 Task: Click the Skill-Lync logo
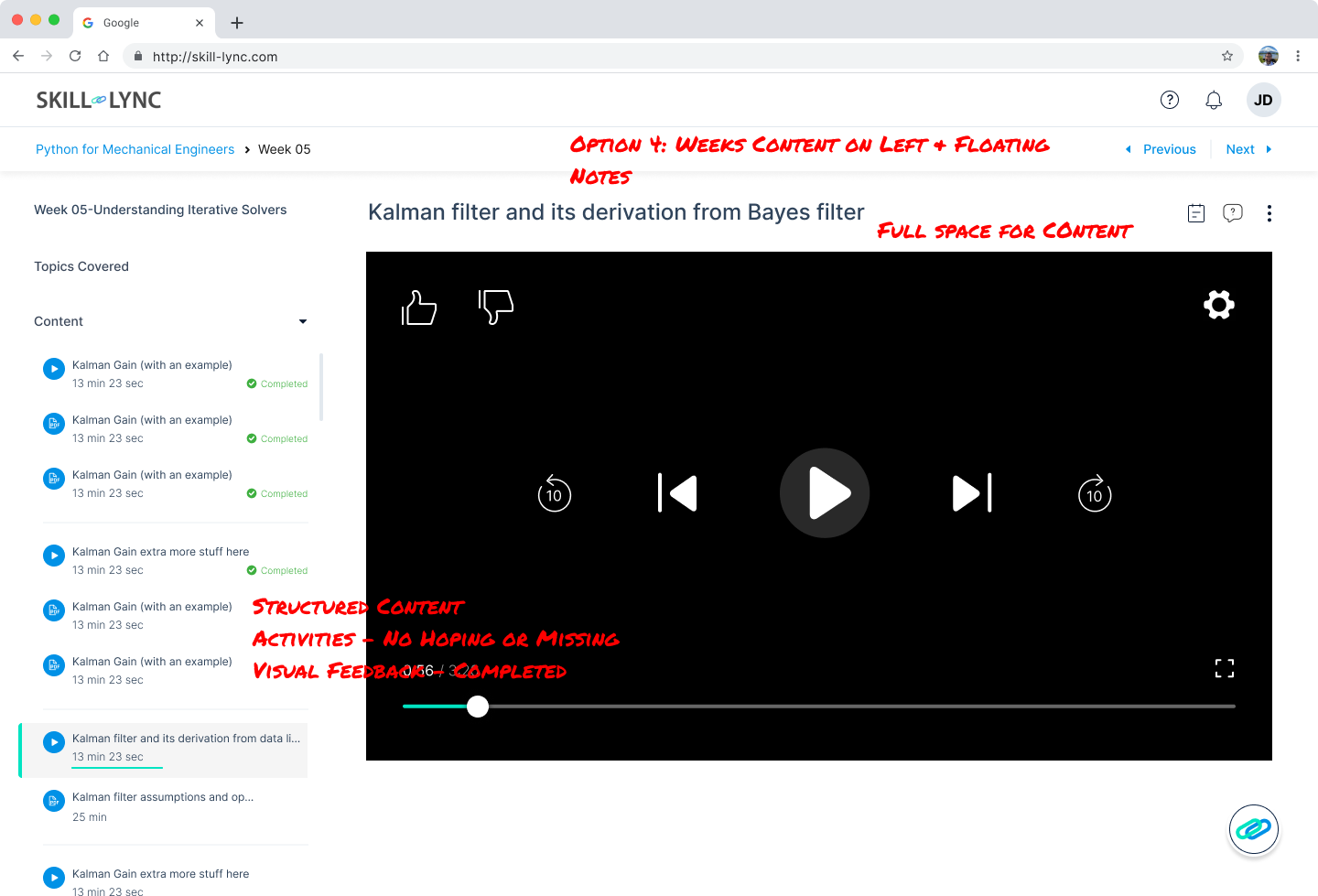coord(99,100)
